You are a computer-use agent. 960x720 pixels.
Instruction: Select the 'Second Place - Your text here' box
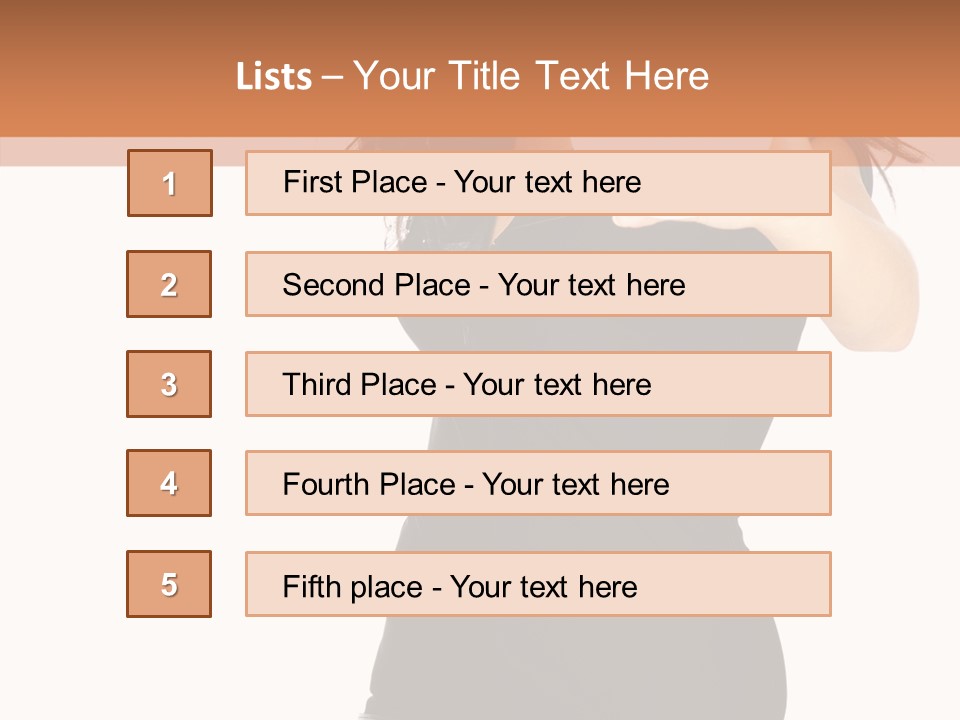[538, 284]
